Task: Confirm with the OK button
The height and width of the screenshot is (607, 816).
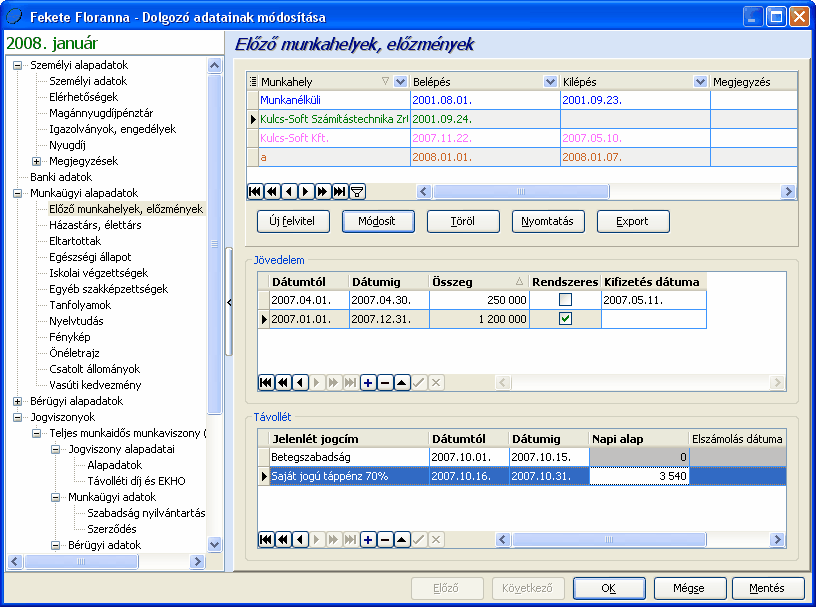Action: point(609,588)
